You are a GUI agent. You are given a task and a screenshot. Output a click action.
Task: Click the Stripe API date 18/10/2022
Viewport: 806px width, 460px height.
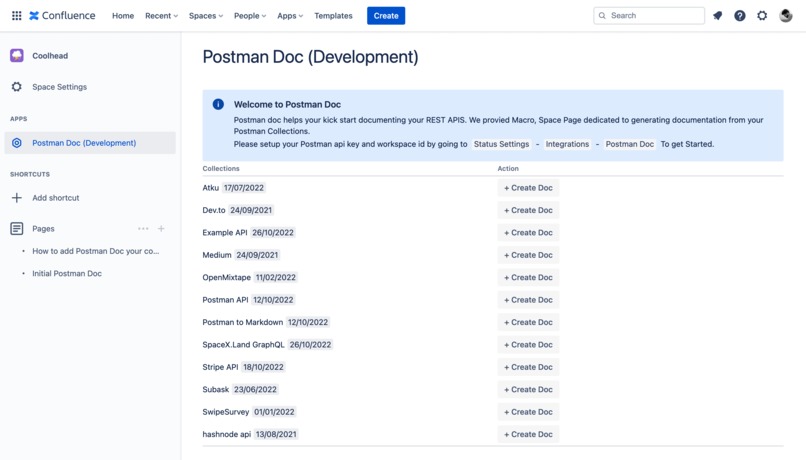click(x=263, y=367)
